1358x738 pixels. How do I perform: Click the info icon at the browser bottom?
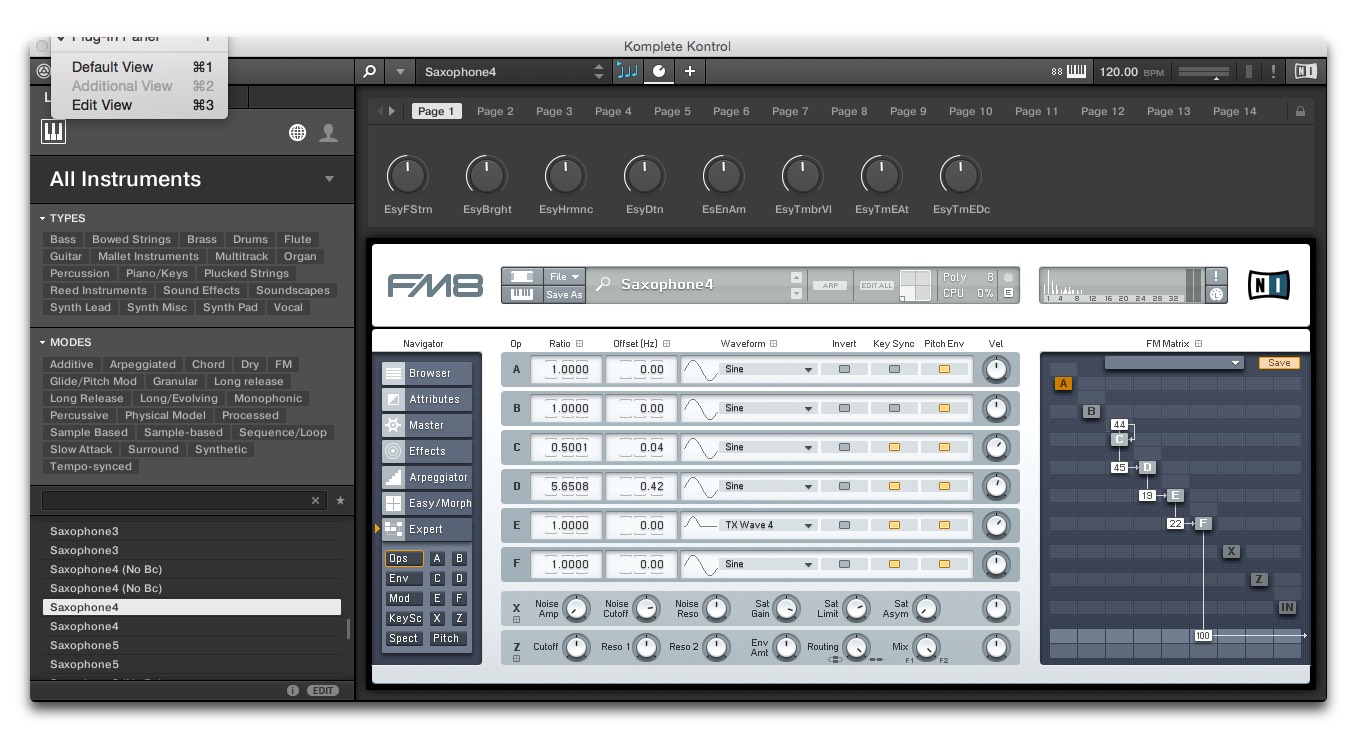[293, 690]
